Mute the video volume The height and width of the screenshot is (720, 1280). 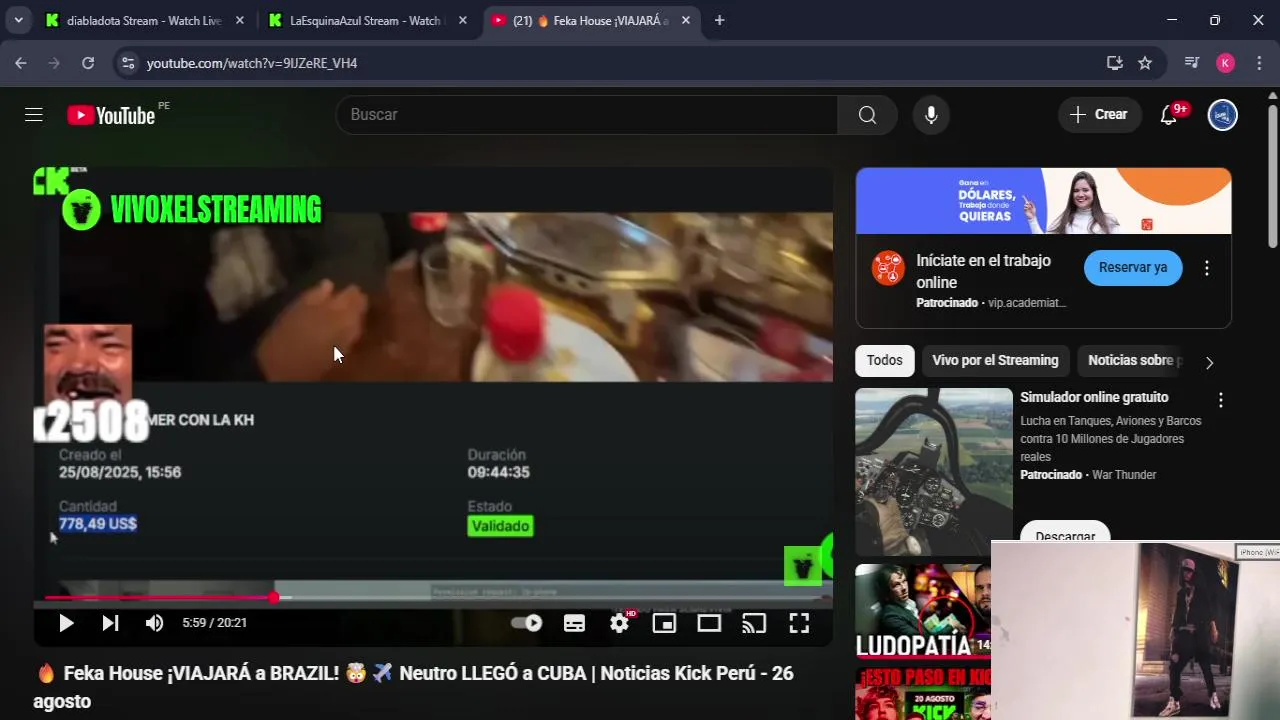(154, 623)
